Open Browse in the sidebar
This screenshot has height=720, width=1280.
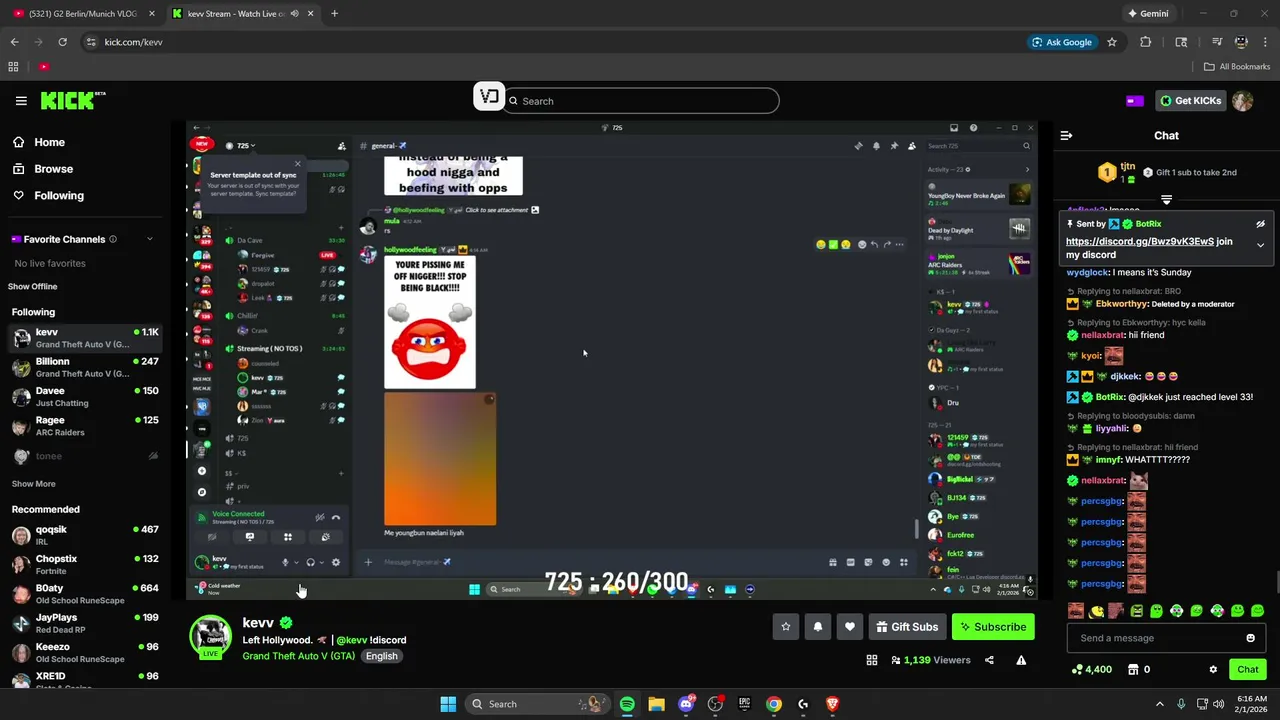(43, 169)
